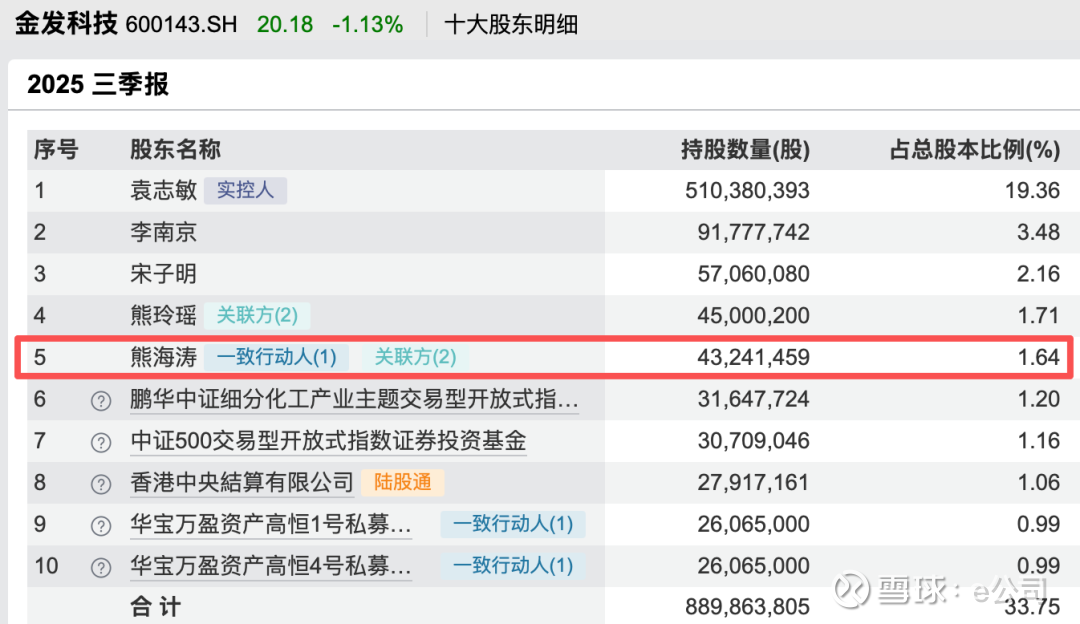Click the percentage 1.71
The image size is (1080, 624).
pos(1038,315)
